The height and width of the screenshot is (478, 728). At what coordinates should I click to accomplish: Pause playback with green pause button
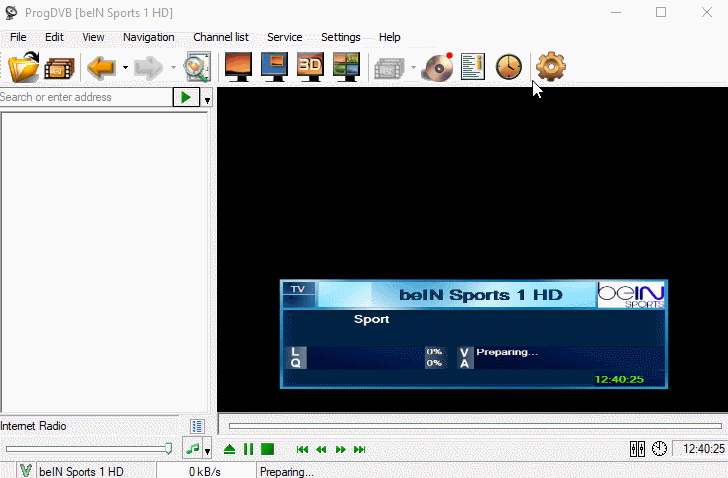[x=248, y=449]
